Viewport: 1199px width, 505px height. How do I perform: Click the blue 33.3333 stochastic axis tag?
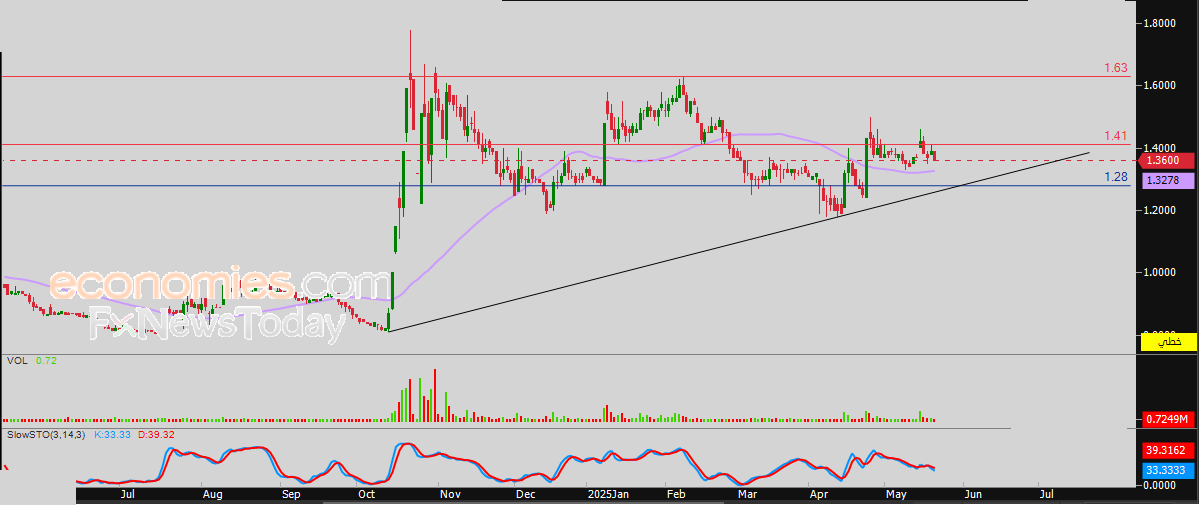(x=1167, y=468)
